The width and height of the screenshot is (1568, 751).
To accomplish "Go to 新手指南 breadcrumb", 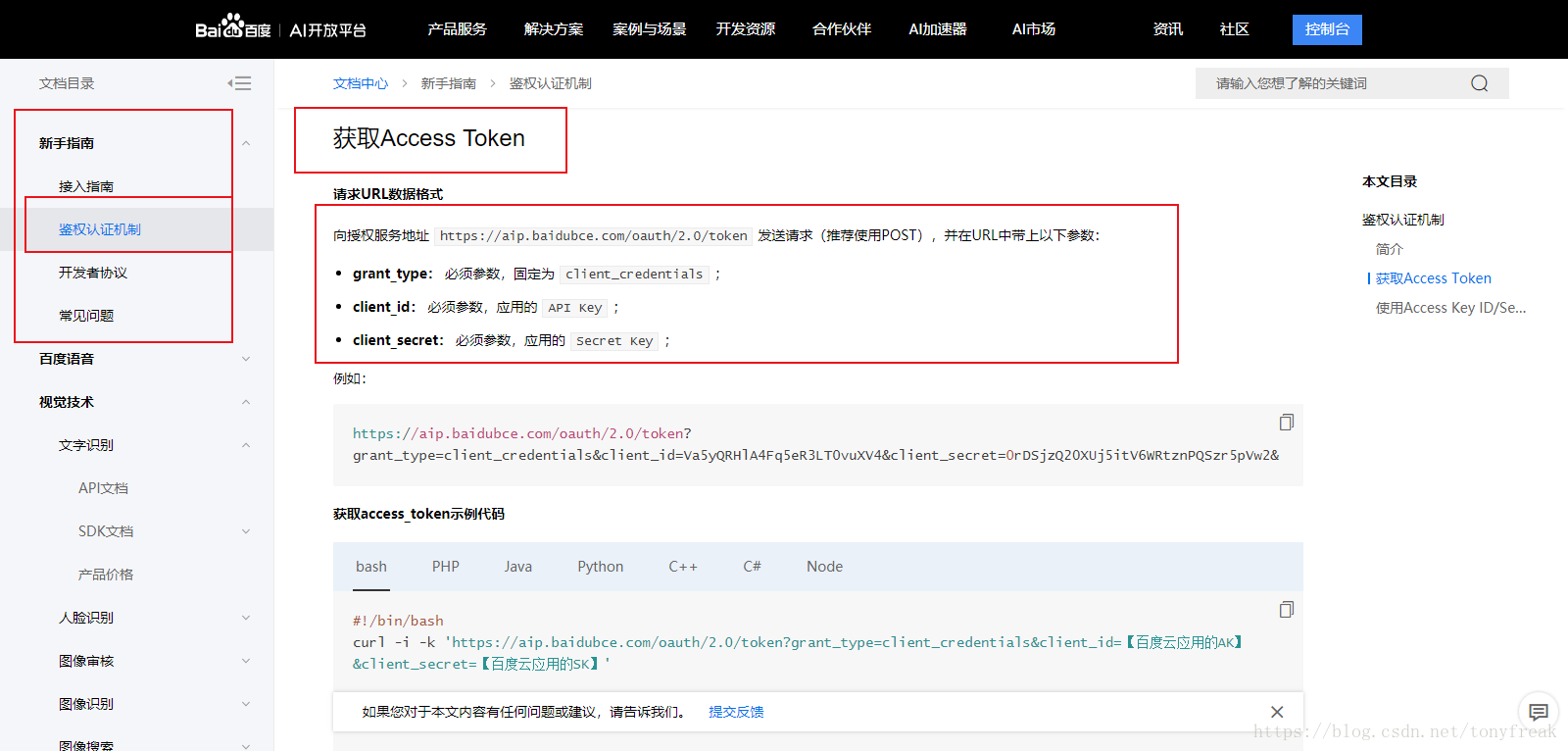I will [x=449, y=83].
